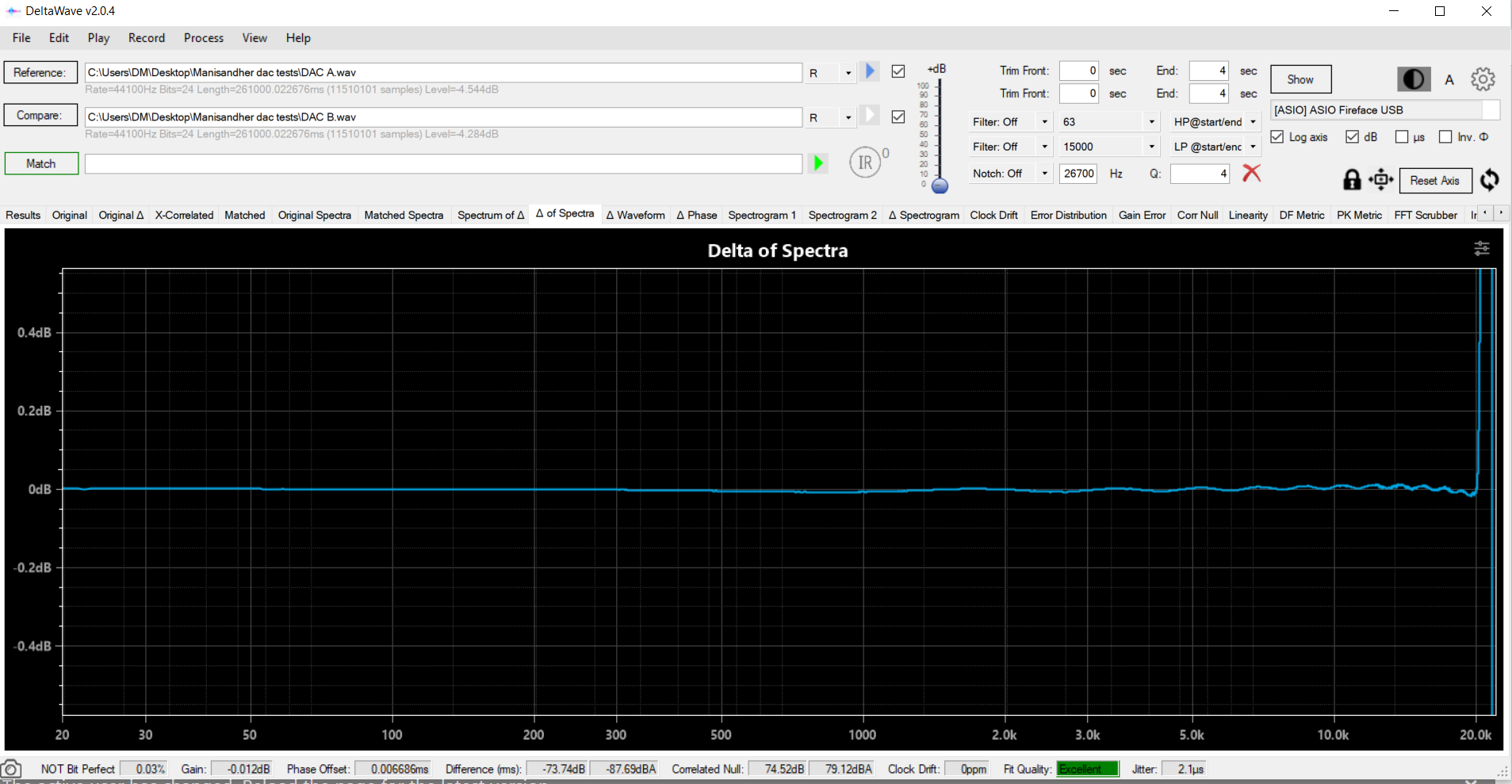Click the refresh rotate arrows icon
Image resolution: width=1512 pixels, height=784 pixels.
[1490, 180]
